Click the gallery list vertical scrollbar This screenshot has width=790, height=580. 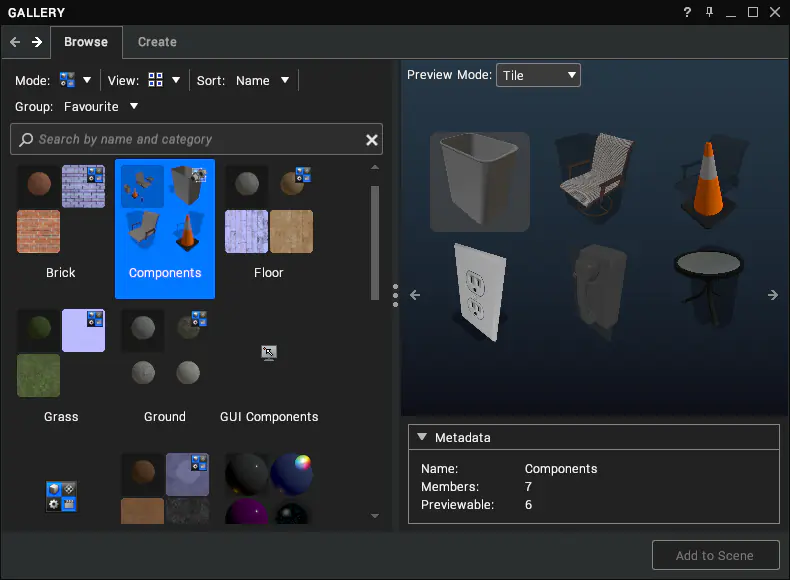point(375,243)
